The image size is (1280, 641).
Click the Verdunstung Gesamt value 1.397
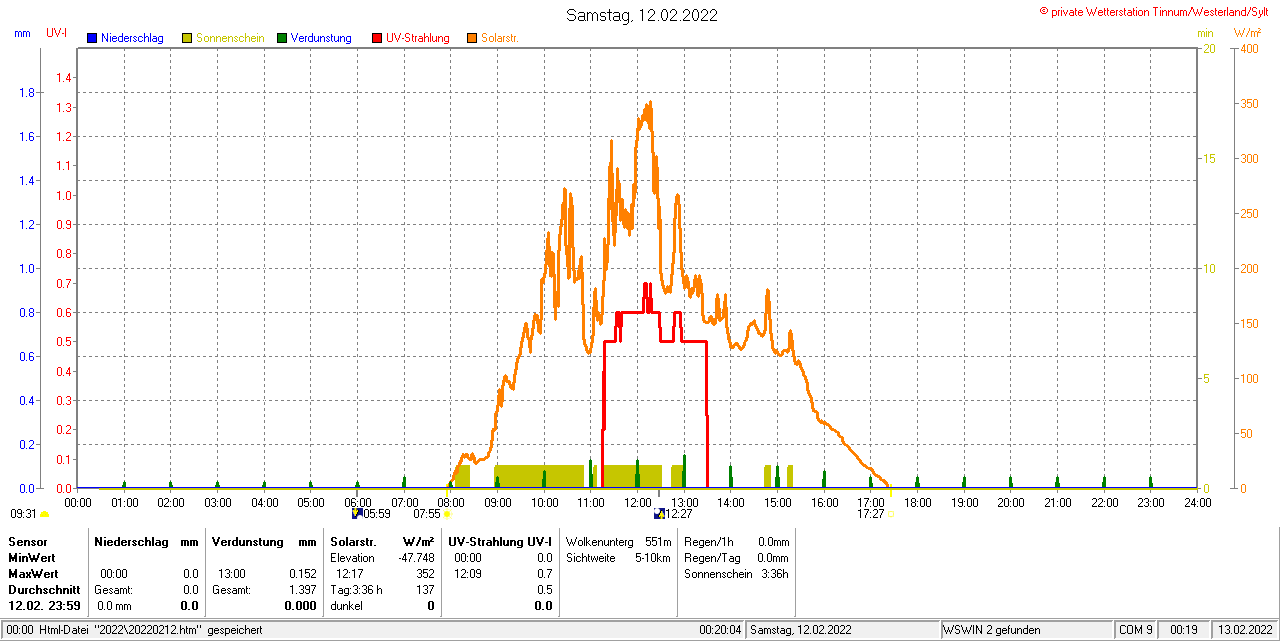[302, 589]
